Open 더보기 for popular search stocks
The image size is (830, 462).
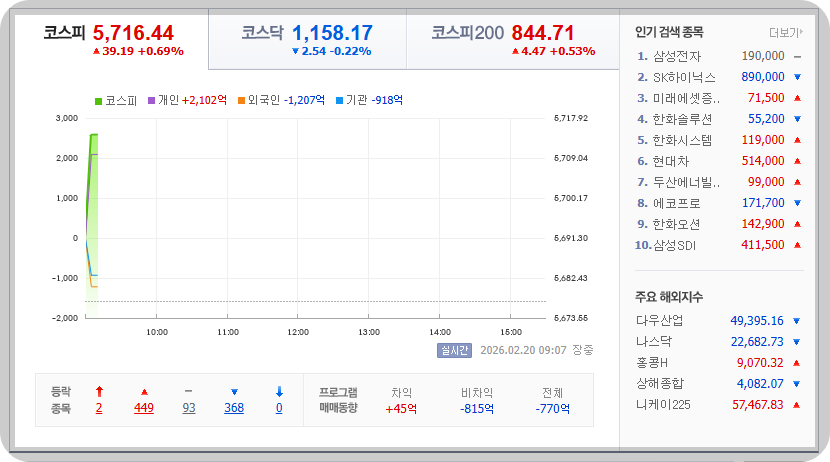tap(786, 33)
